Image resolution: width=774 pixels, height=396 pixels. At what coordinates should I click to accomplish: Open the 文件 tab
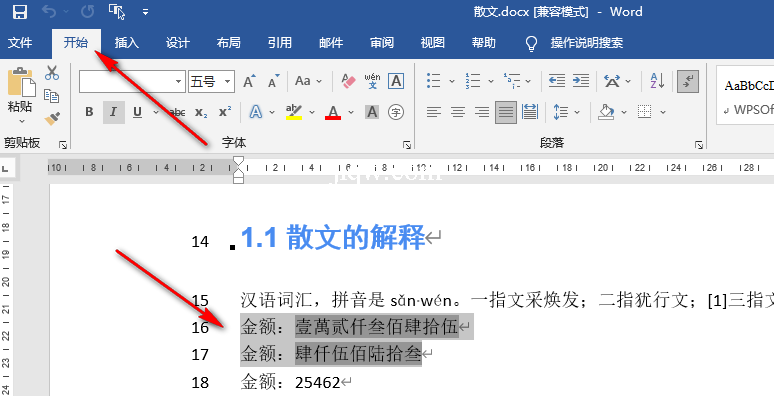20,43
